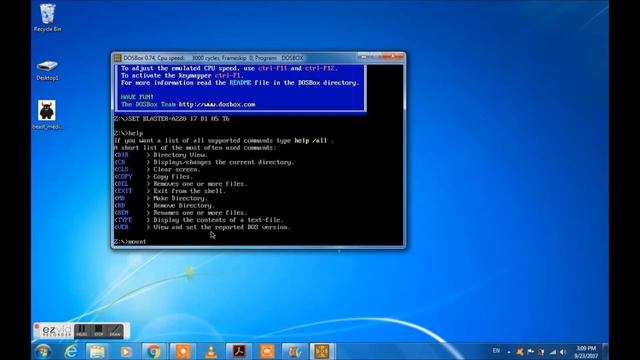Click the 'help /all' highlighted text
640x360 pixels.
coord(311,140)
